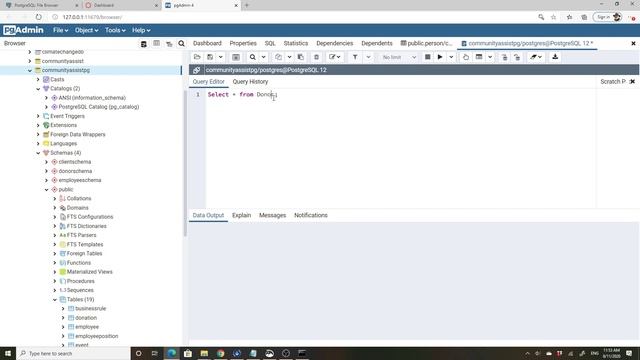Click the Edit pencil icon in query toolbar

click(x=335, y=57)
